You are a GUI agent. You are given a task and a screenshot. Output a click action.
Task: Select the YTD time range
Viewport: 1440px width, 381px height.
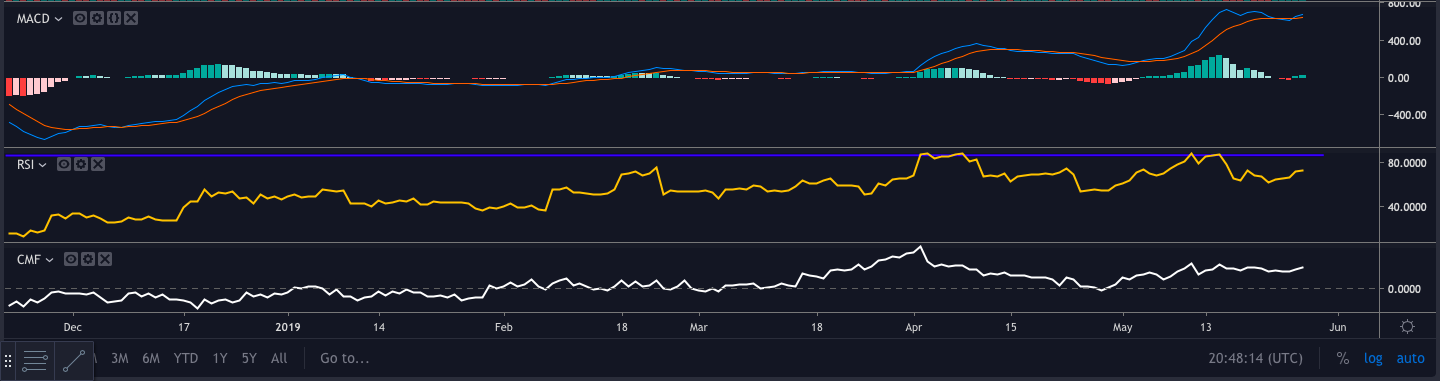(x=185, y=358)
